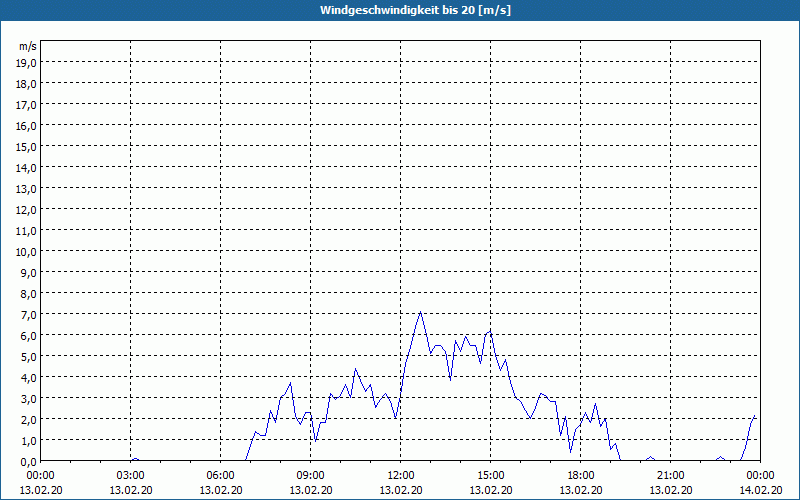Select the "18:00" time axis label
800x500 pixels.
tap(581, 476)
